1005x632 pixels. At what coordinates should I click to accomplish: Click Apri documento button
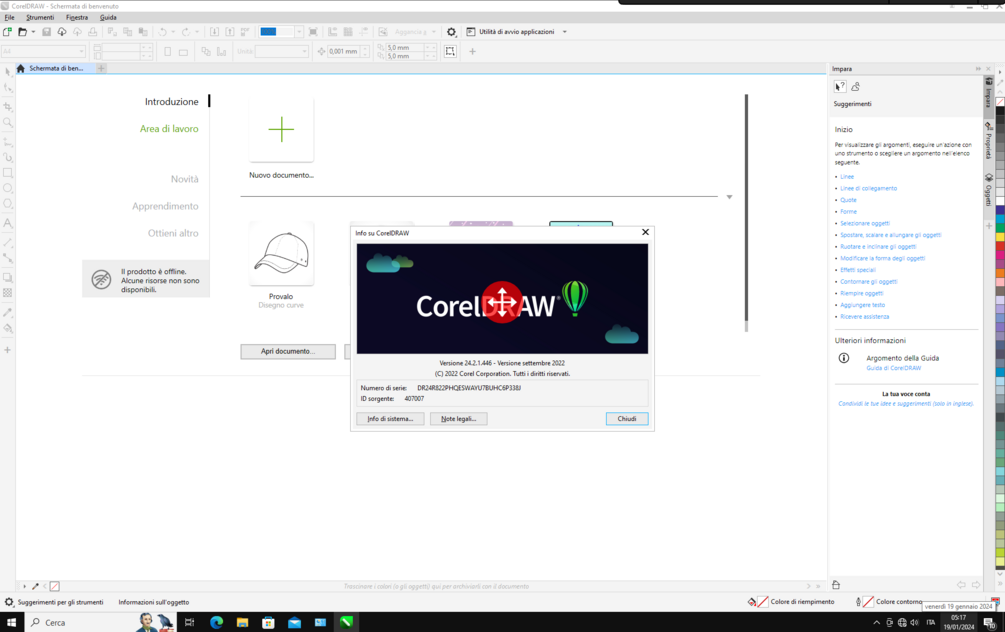[288, 351]
